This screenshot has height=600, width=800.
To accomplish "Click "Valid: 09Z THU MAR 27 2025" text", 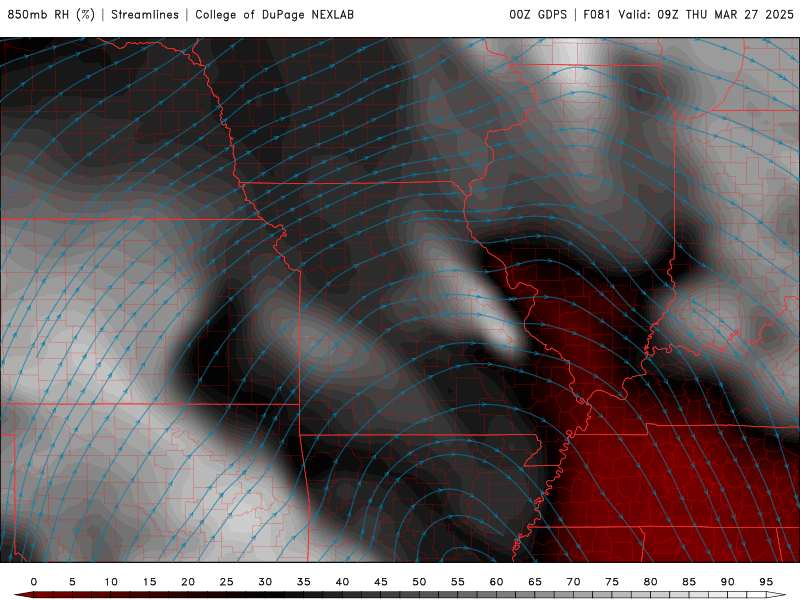I will tap(706, 15).
